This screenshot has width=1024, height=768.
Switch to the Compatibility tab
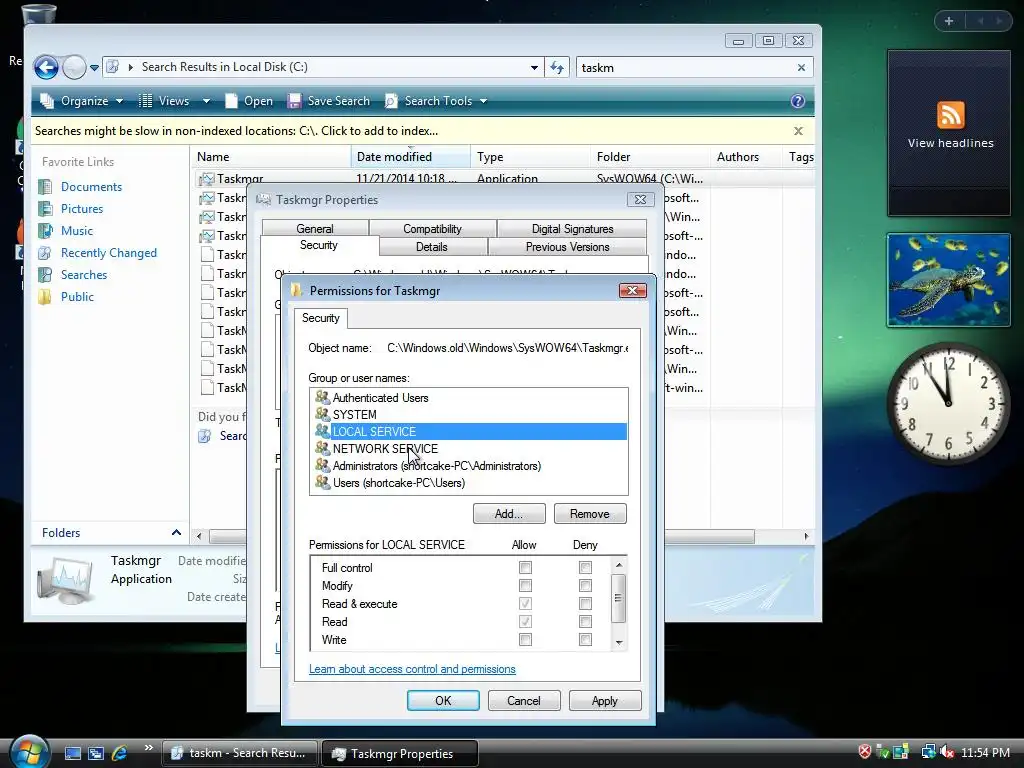click(x=432, y=229)
